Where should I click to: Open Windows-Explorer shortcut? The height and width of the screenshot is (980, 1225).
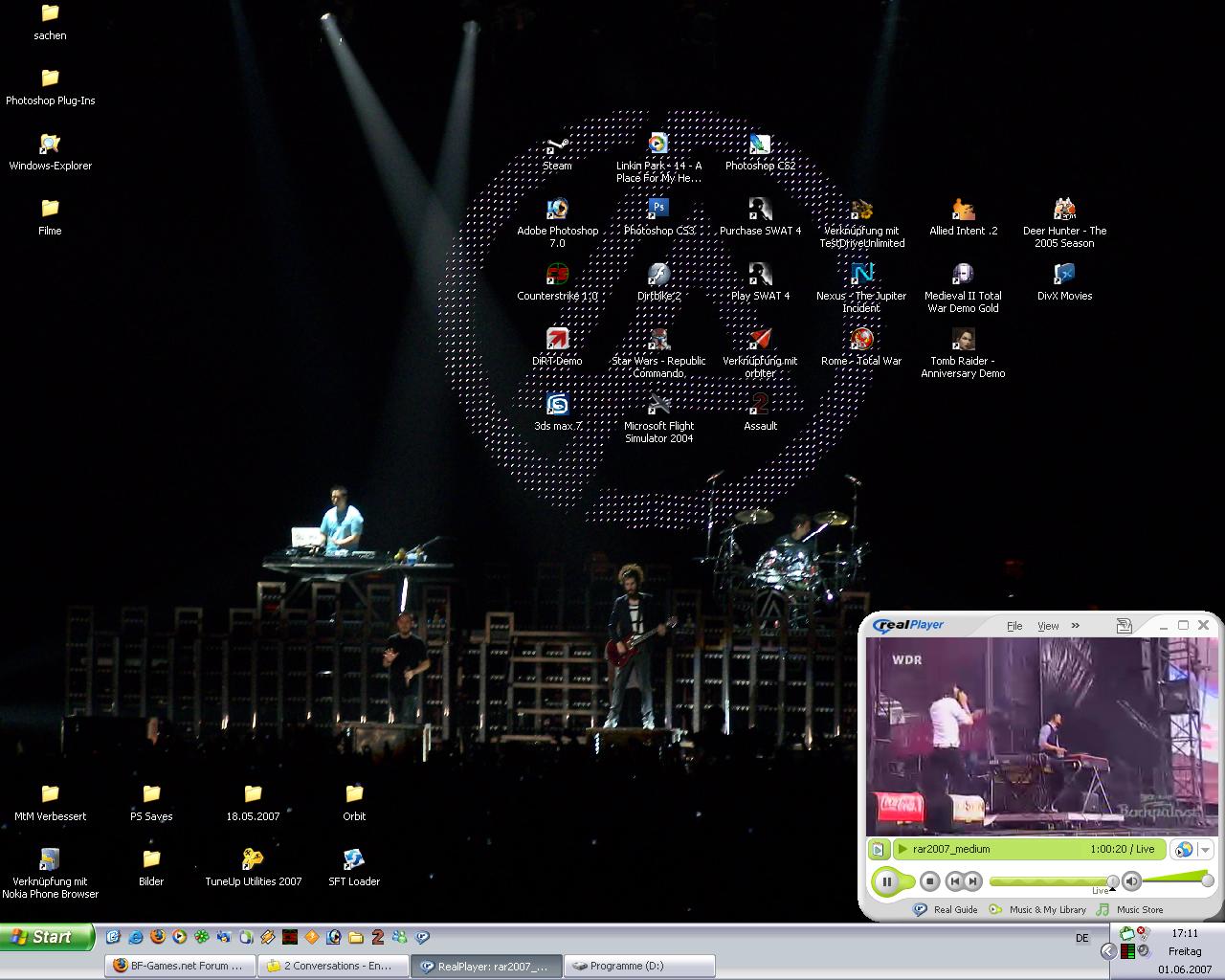(x=50, y=153)
